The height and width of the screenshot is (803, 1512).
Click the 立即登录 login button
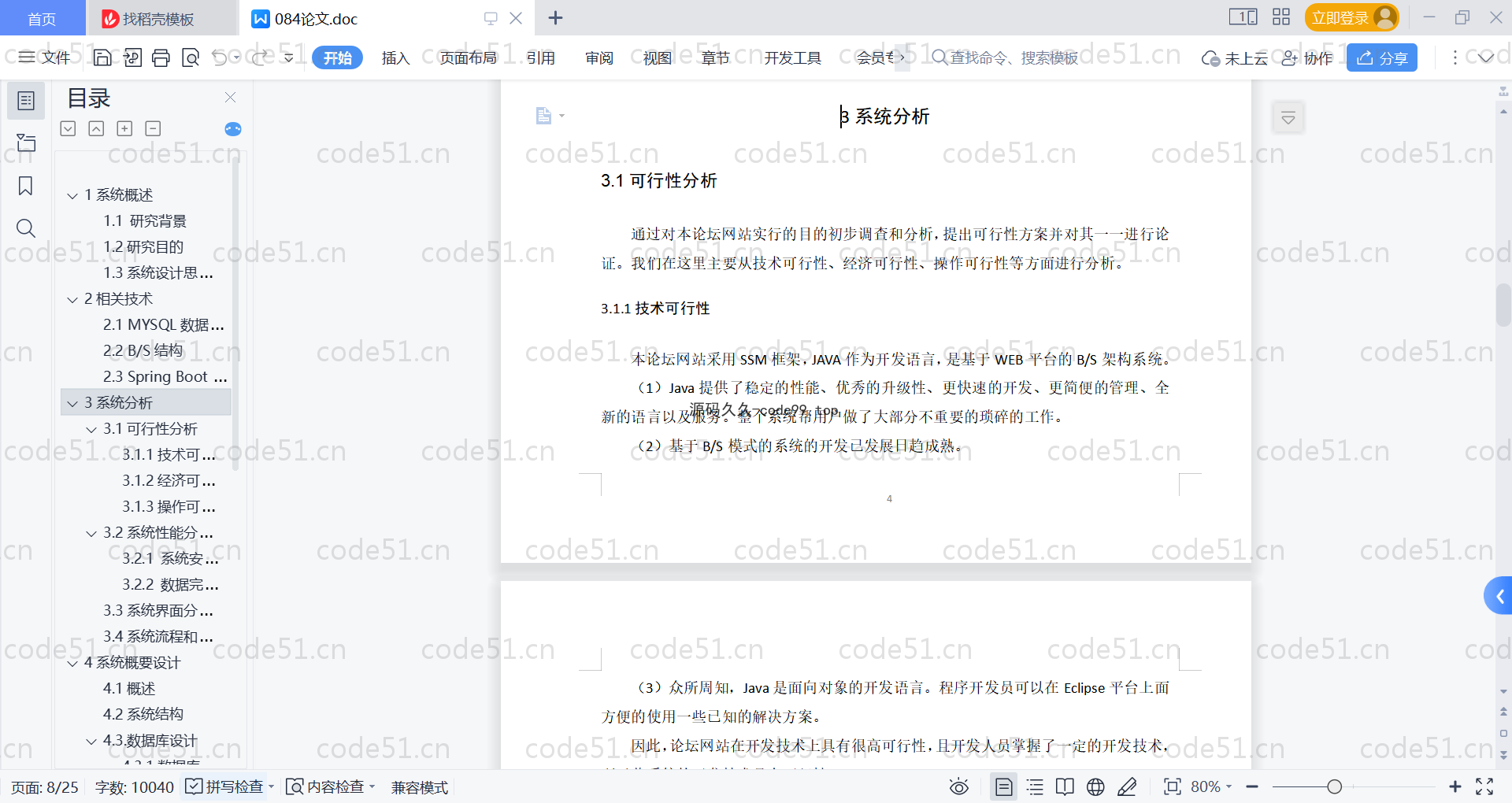pyautogui.click(x=1351, y=17)
